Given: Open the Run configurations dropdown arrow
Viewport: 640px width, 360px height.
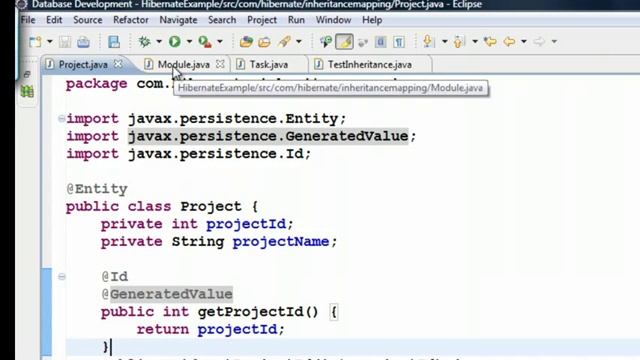Looking at the screenshot, I should (x=189, y=42).
